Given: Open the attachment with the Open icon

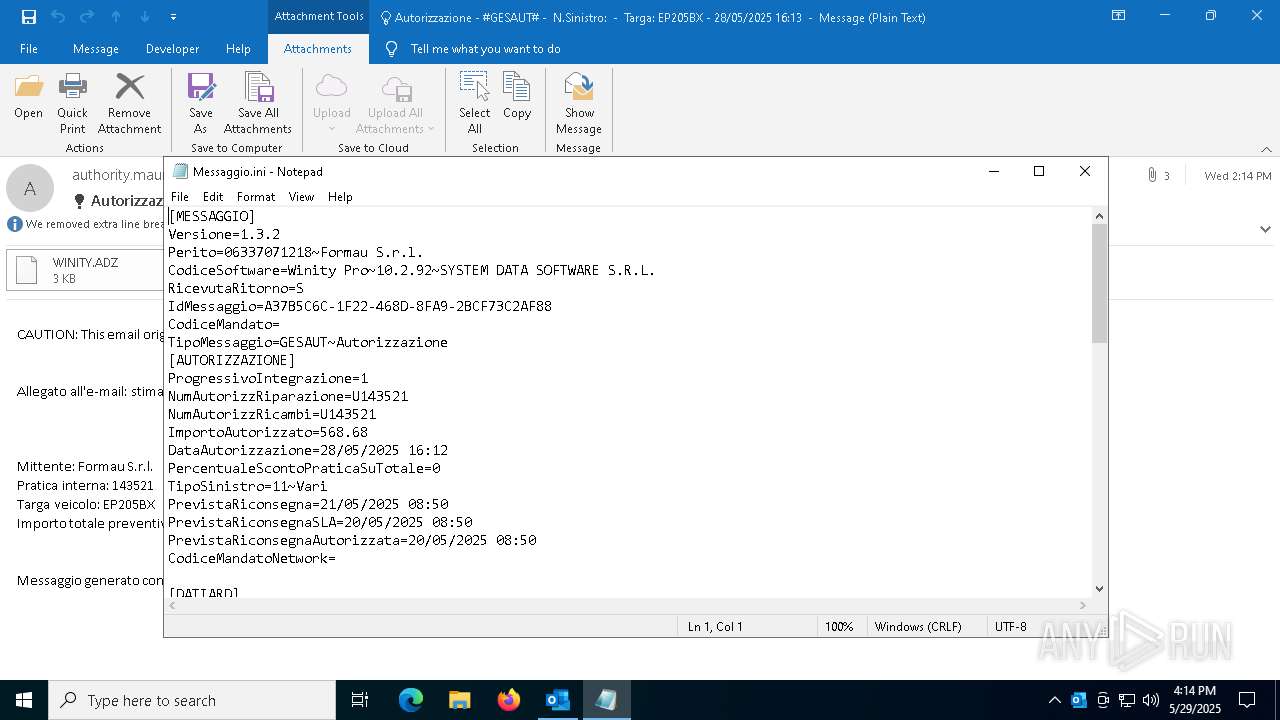Looking at the screenshot, I should point(28,96).
